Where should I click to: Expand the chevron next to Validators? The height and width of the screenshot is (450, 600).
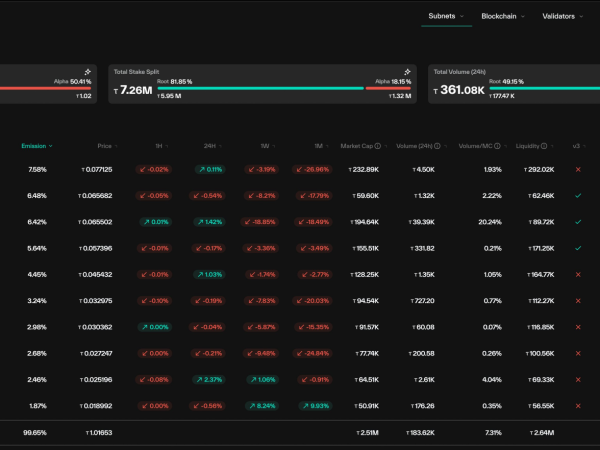coord(581,16)
